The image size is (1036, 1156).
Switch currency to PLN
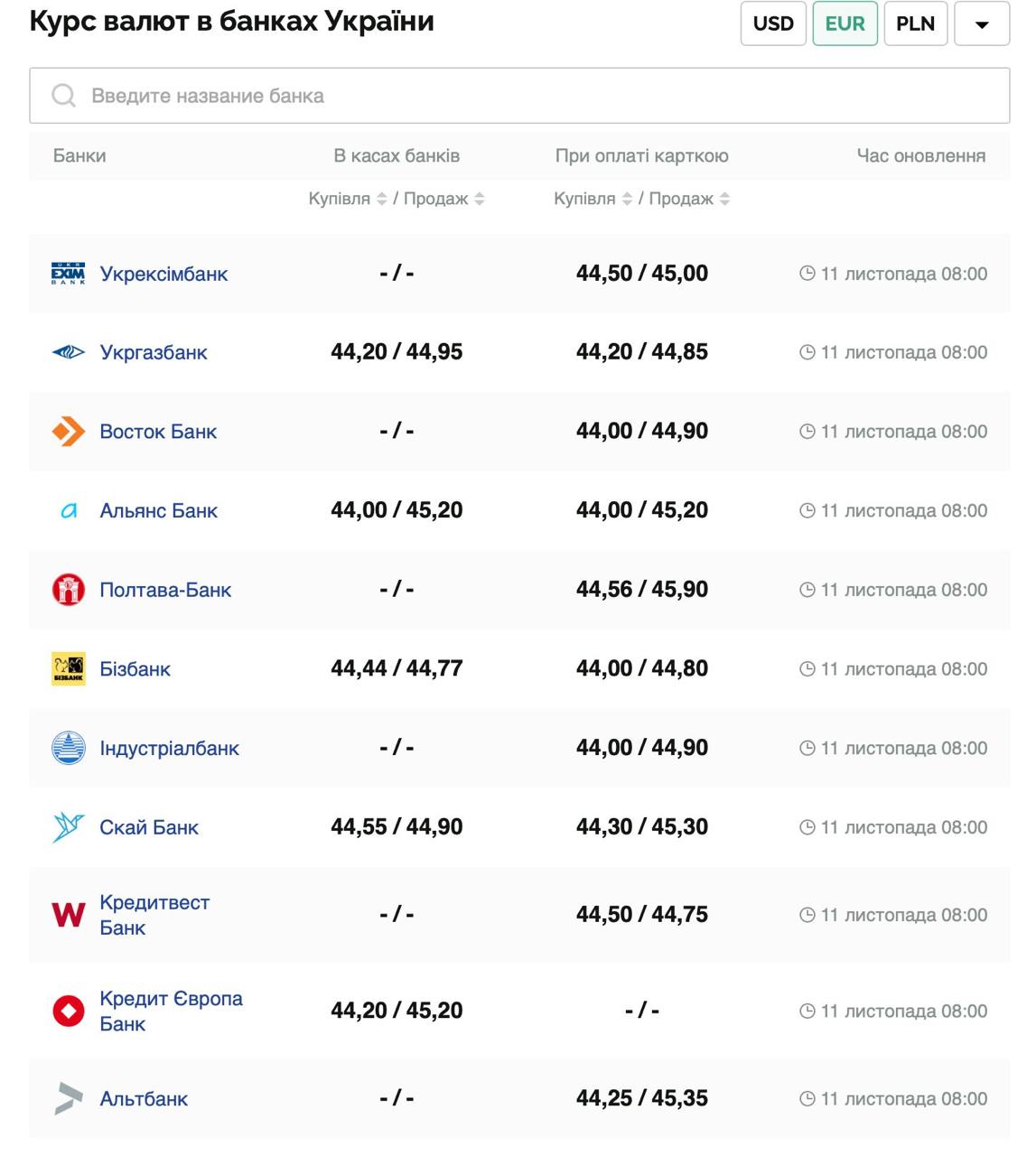point(915,23)
